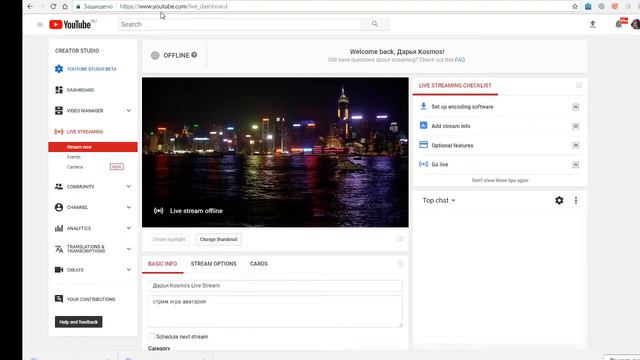This screenshot has height=360, width=640.
Task: Select Stream now in sidebar
Action: click(x=93, y=147)
